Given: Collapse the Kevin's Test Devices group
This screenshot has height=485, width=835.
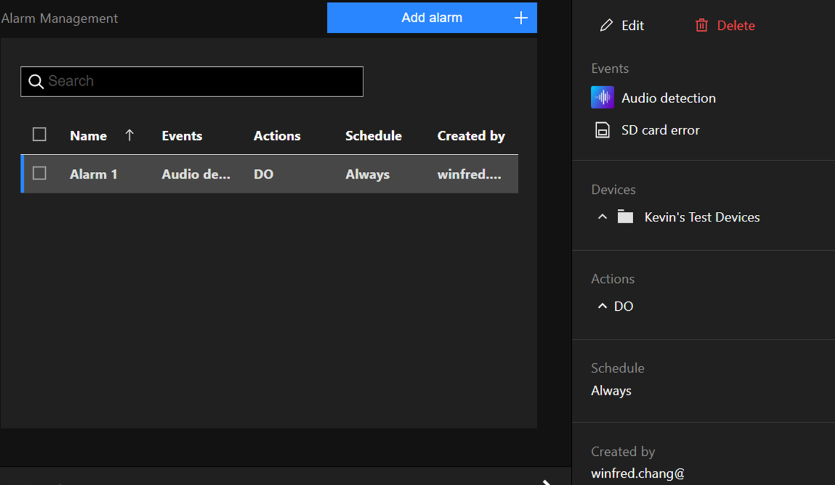Looking at the screenshot, I should [x=602, y=217].
